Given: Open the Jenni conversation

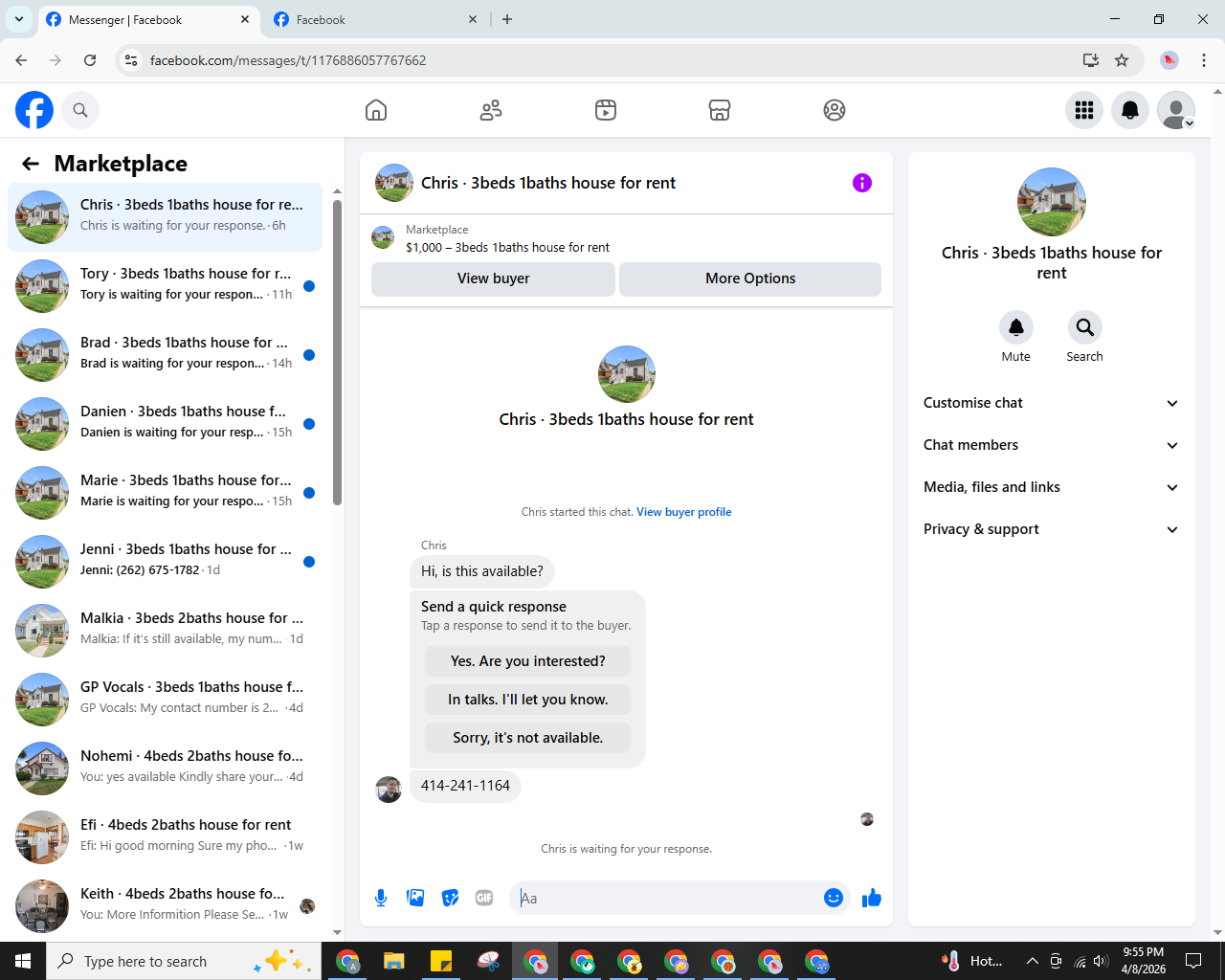Looking at the screenshot, I should coord(165,562).
